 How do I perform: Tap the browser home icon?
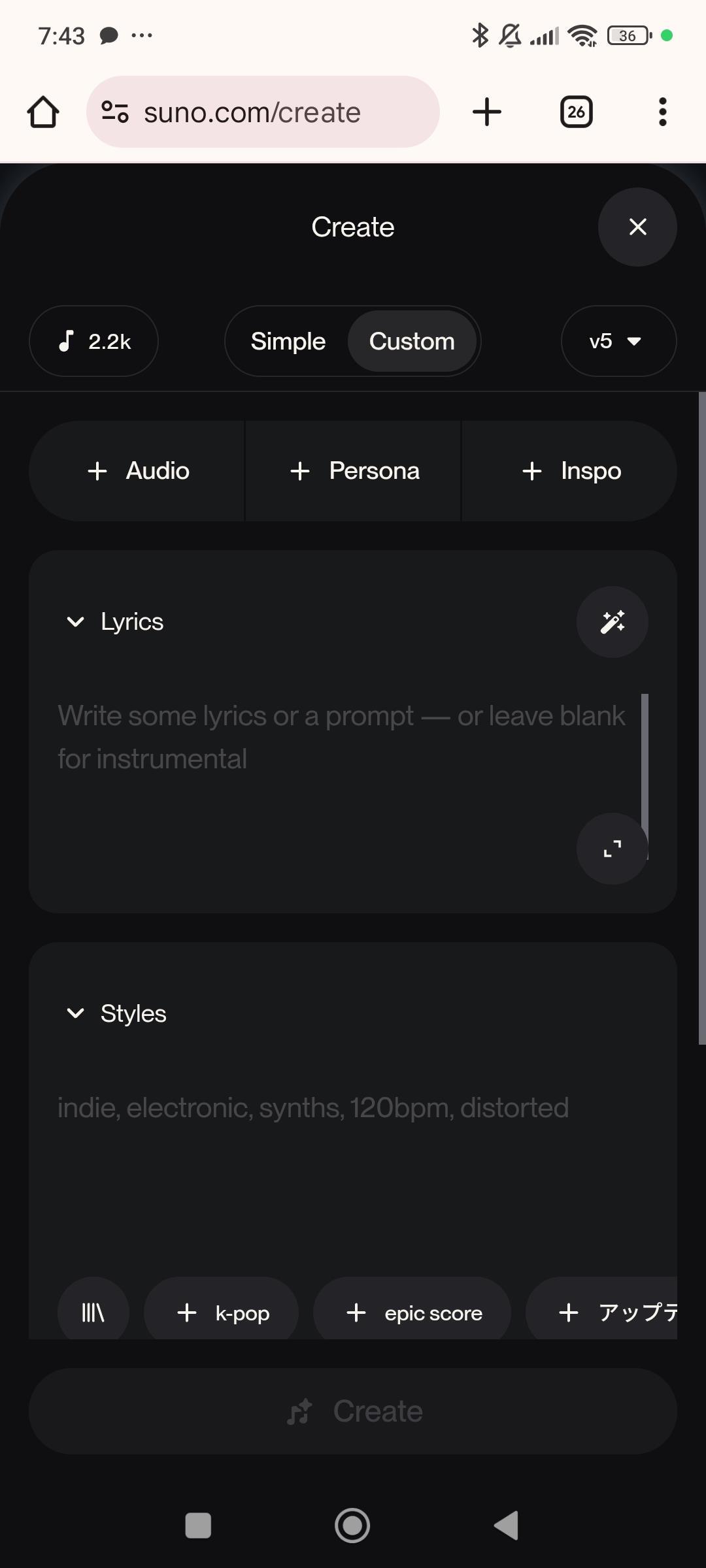43,112
